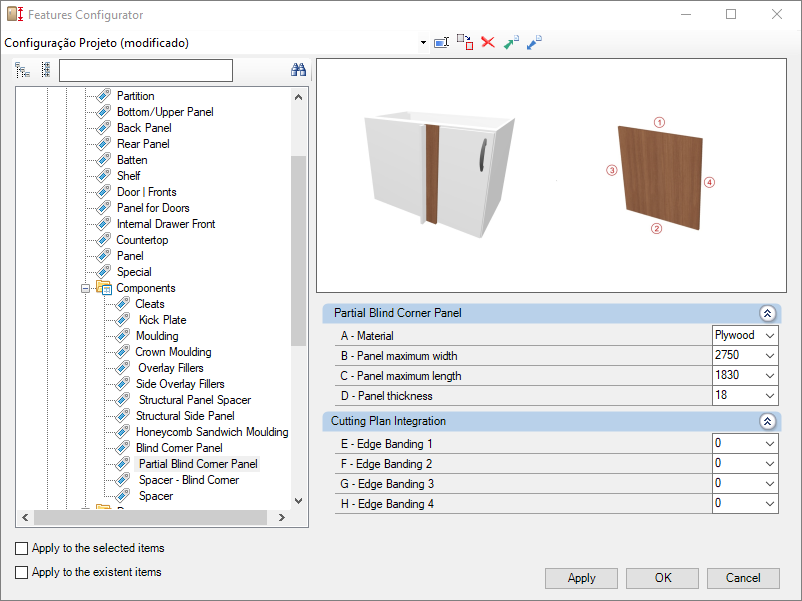The width and height of the screenshot is (802, 601).
Task: Select Special in the tree
Action: pyautogui.click(x=134, y=272)
